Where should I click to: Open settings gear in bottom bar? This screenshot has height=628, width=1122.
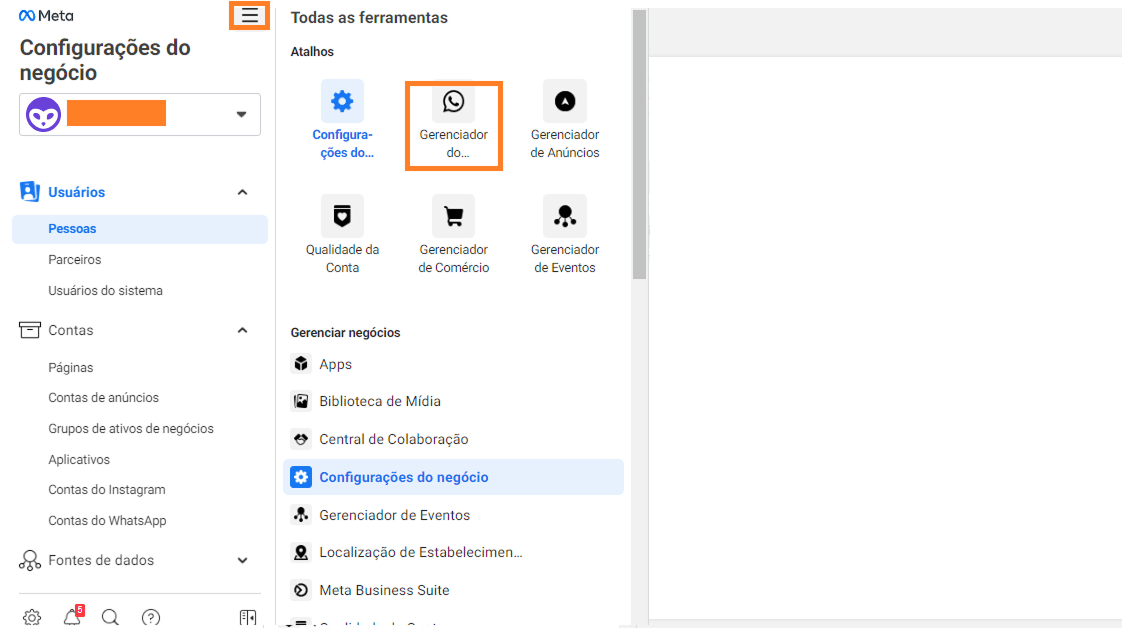[x=32, y=617]
